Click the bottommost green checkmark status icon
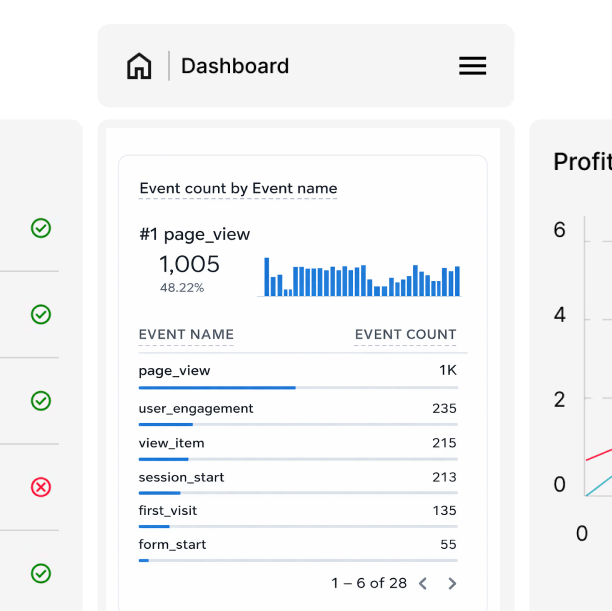This screenshot has width=612, height=611. 41,573
